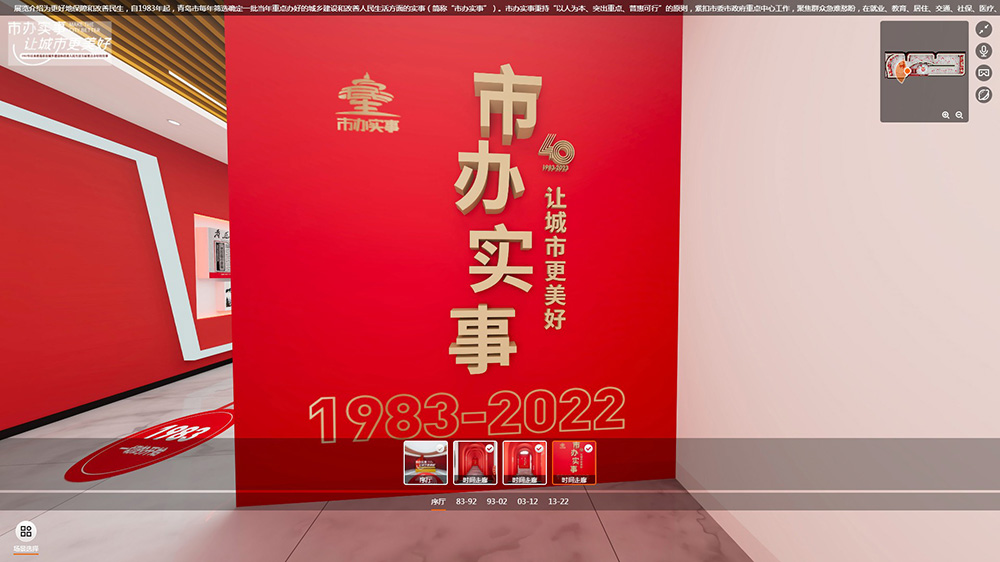Enable VR headset mode
Screen dimensions: 1000x562
click(984, 73)
